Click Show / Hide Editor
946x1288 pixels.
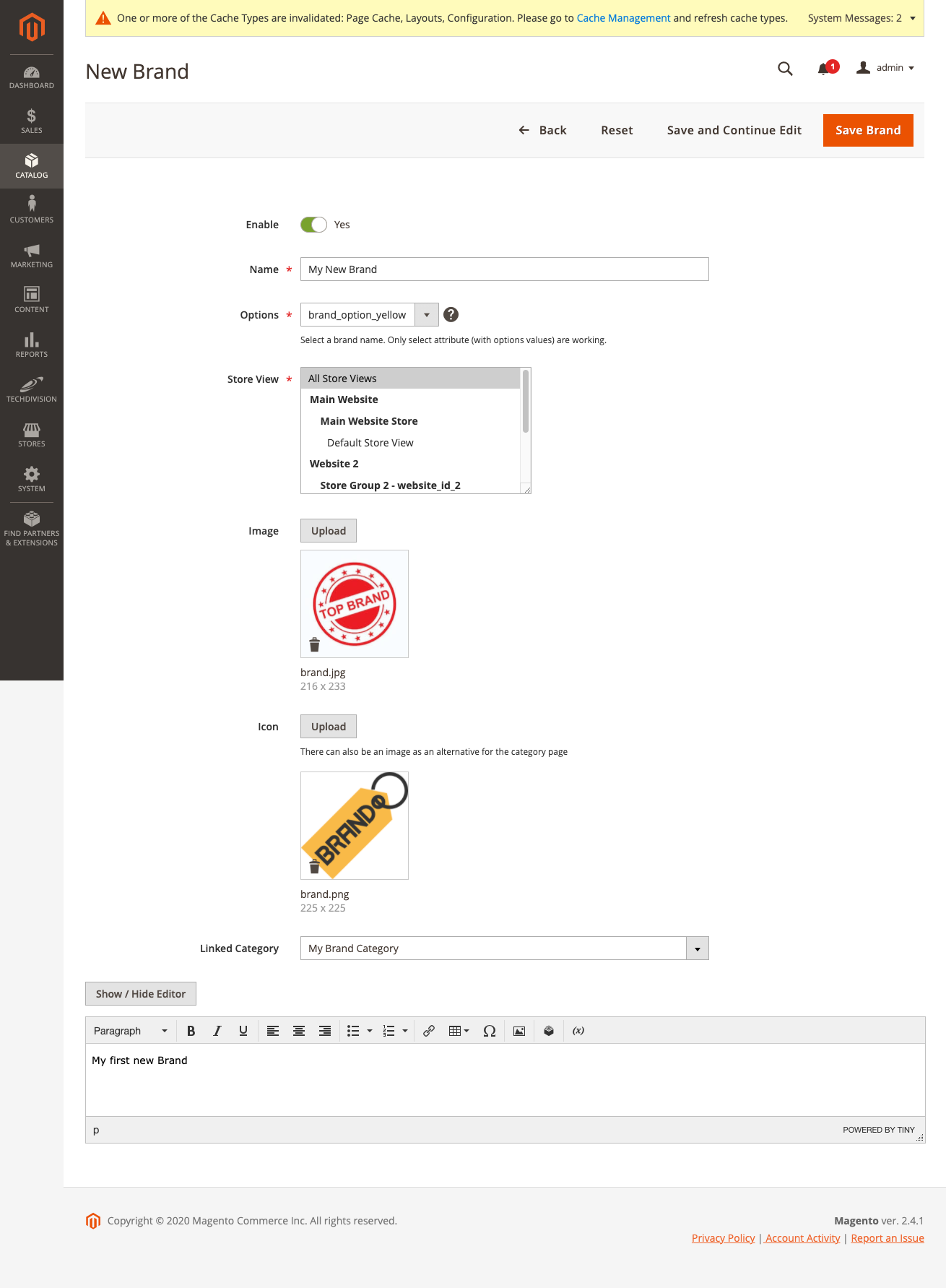click(x=141, y=994)
